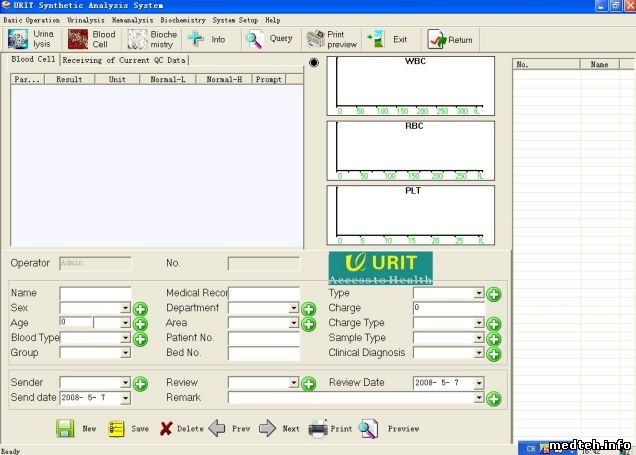Open the Blood Type dropdown list
The image size is (636, 455).
click(125, 339)
